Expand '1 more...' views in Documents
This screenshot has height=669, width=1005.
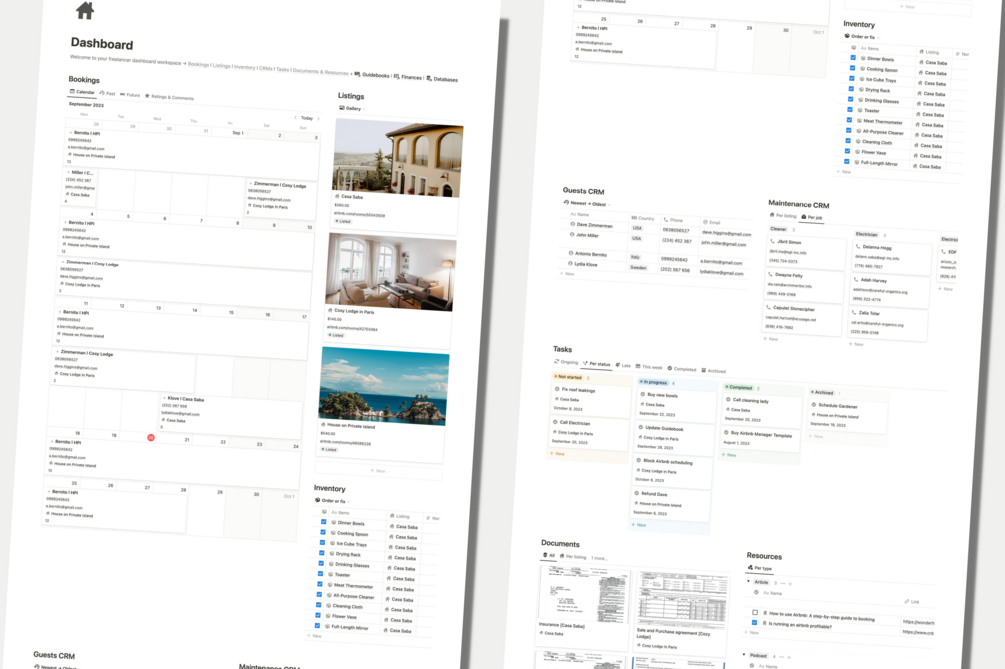tap(599, 558)
